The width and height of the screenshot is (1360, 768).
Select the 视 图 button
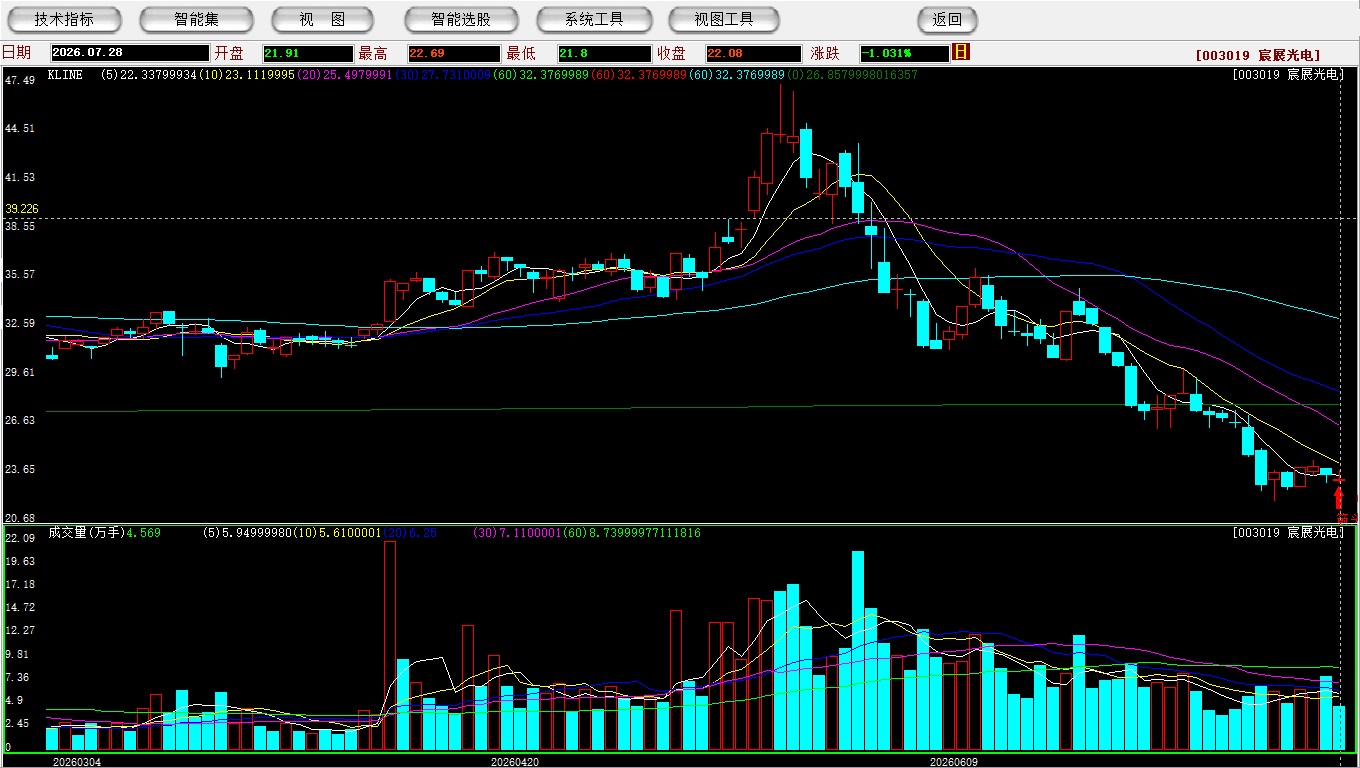[322, 19]
